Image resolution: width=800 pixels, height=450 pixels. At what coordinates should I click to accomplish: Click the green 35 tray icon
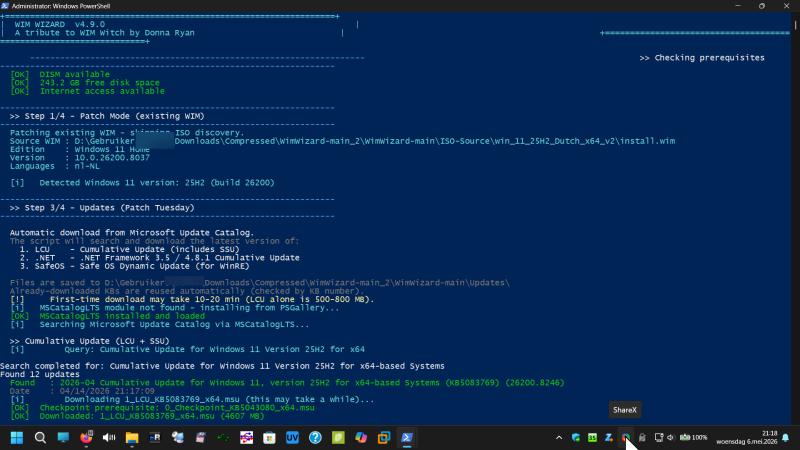592,438
